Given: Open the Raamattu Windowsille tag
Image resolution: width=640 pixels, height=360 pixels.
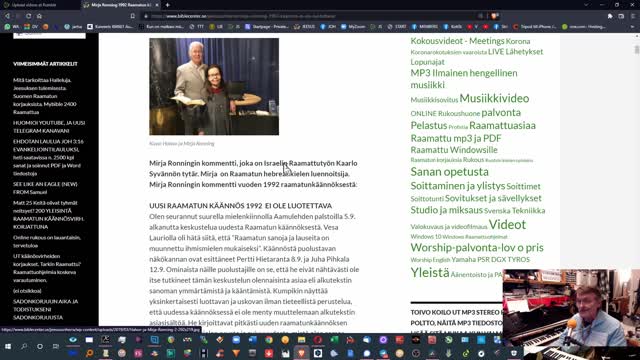Looking at the screenshot, I should 454,150.
